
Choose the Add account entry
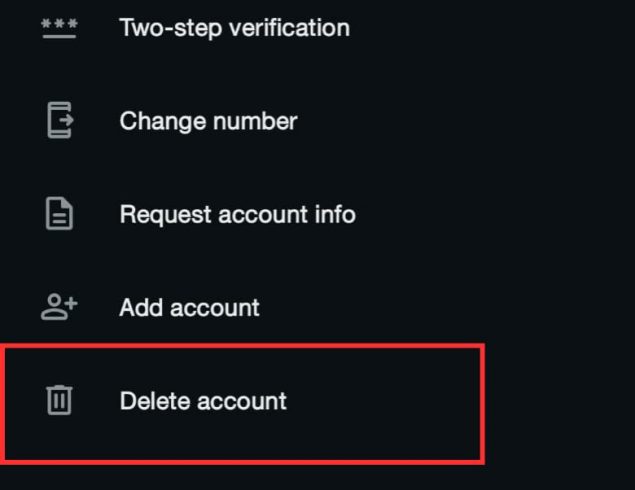pos(189,307)
